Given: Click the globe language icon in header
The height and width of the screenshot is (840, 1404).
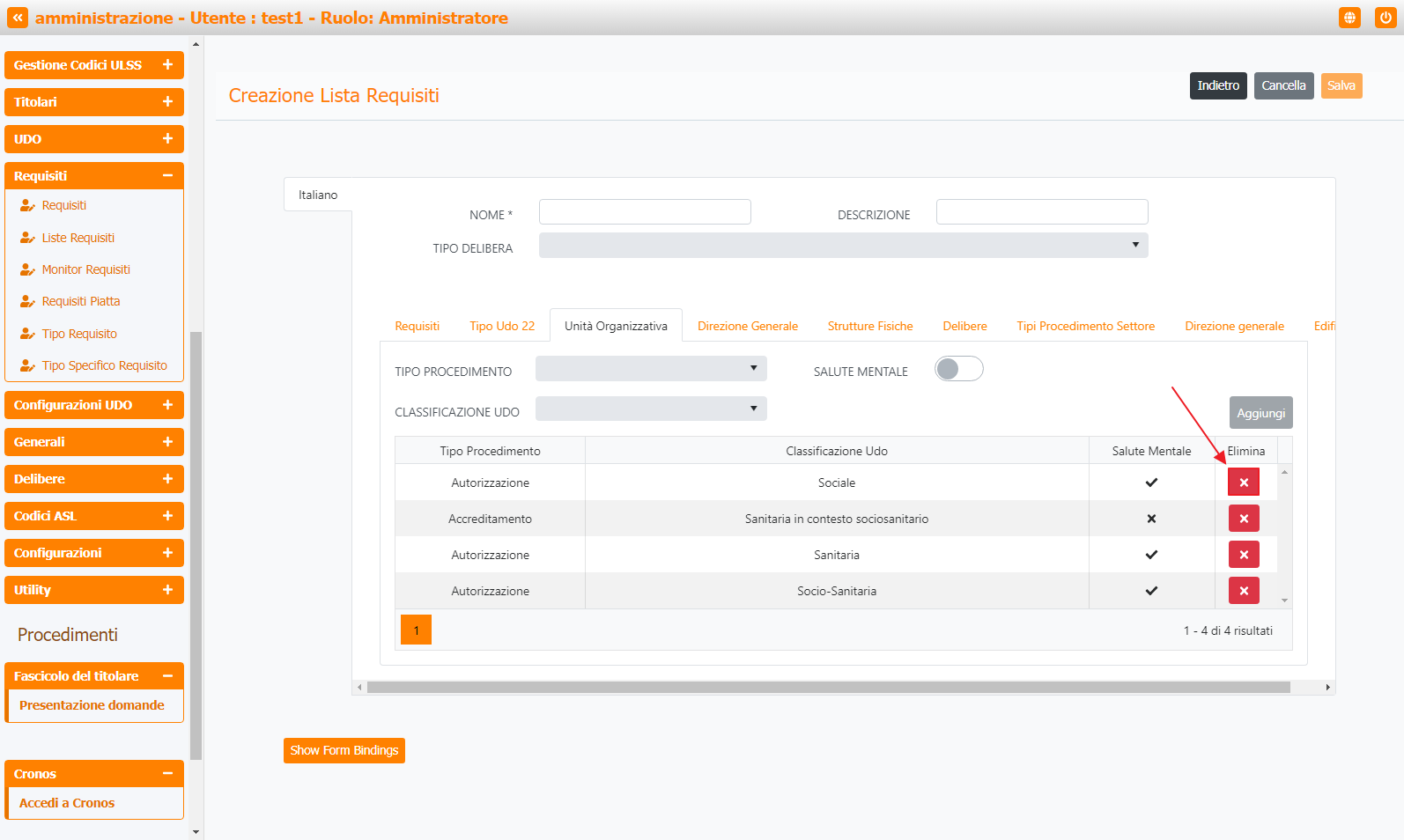Looking at the screenshot, I should click(1349, 18).
